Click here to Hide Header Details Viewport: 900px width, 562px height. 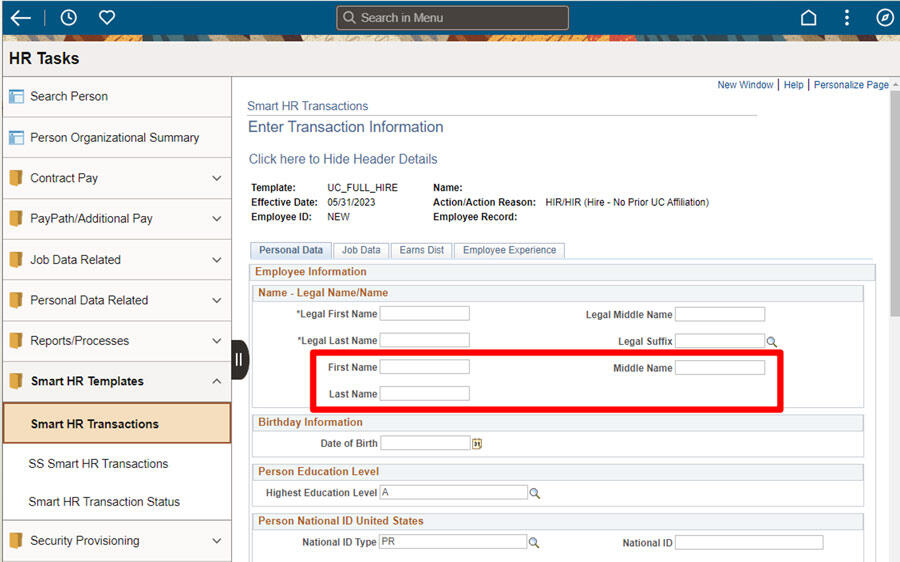(x=343, y=159)
